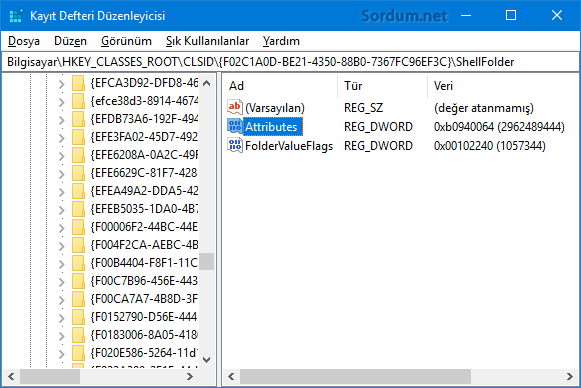This screenshot has height=388, width=581.
Task: Click tree pane scroll down arrow
Action: pos(207,359)
